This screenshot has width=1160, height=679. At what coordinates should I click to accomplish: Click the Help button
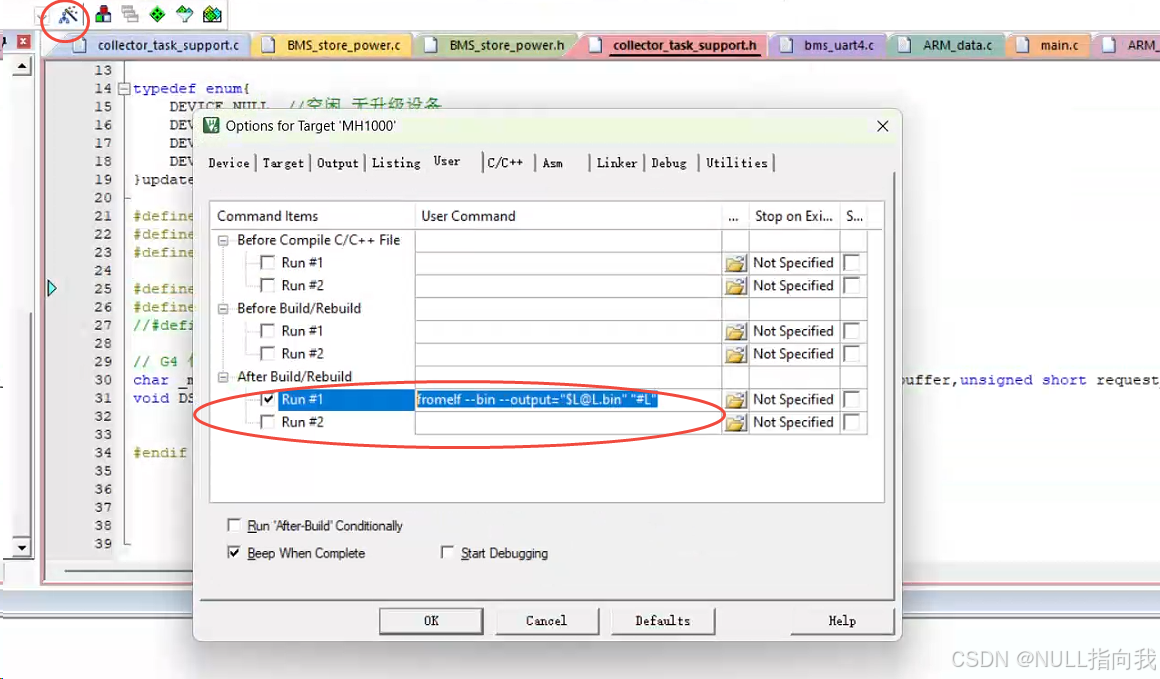842,621
